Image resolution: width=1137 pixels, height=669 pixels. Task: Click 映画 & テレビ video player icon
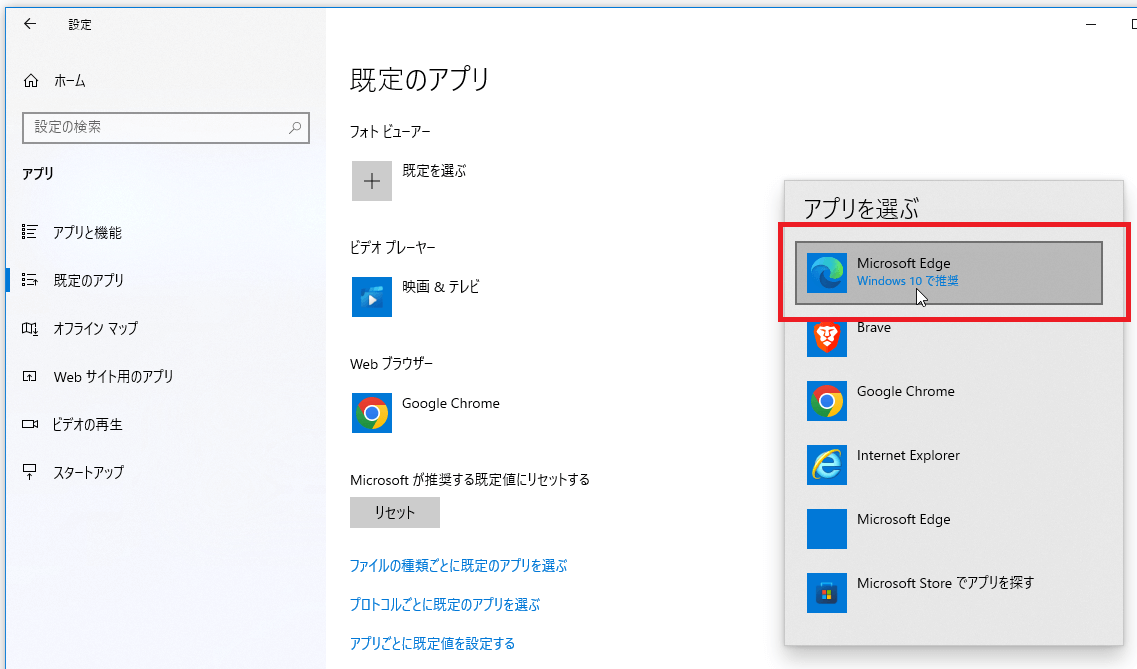tap(372, 297)
